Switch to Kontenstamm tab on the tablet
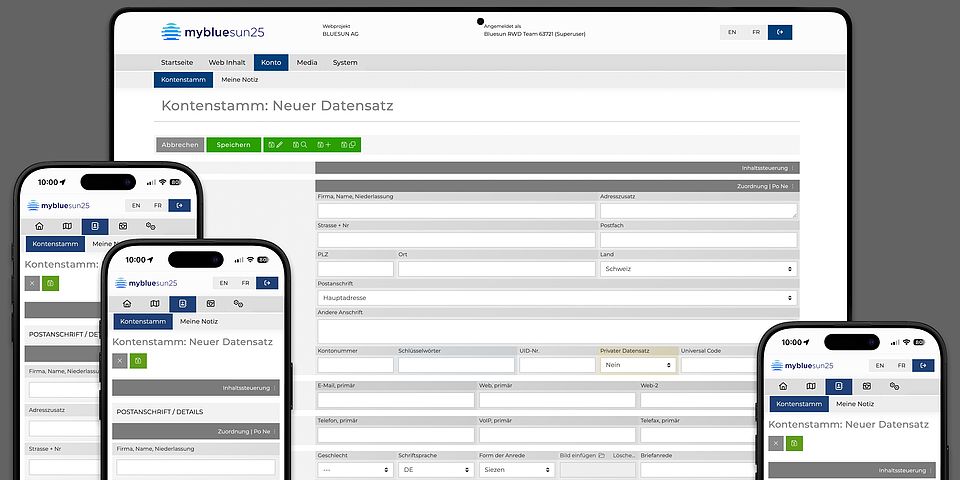This screenshot has height=480, width=960. 183,80
